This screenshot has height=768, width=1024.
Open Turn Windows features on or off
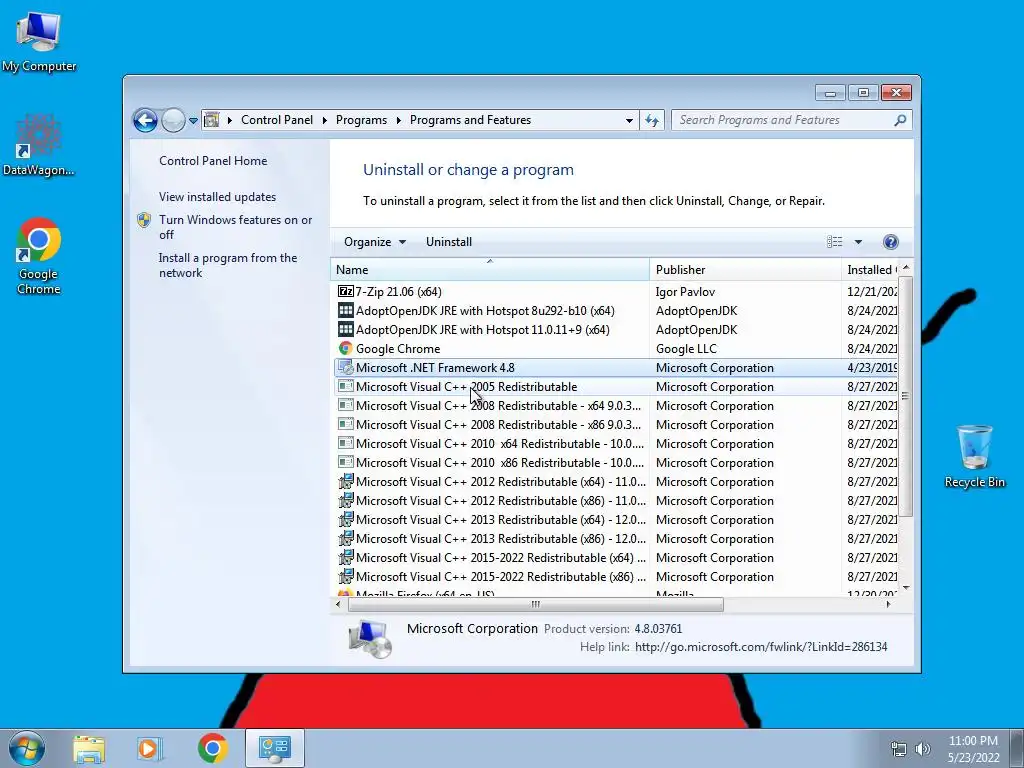tap(236, 227)
